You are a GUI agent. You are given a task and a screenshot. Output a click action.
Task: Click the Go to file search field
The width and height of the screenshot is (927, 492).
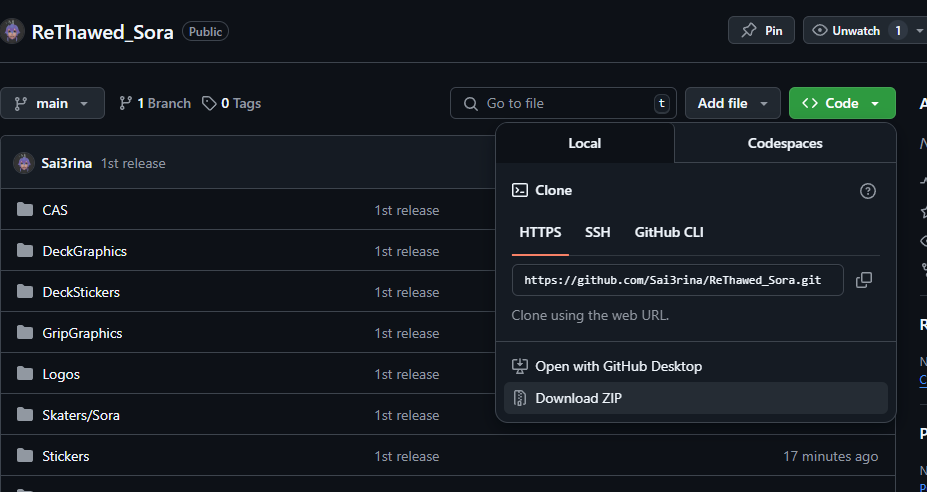[x=563, y=103]
